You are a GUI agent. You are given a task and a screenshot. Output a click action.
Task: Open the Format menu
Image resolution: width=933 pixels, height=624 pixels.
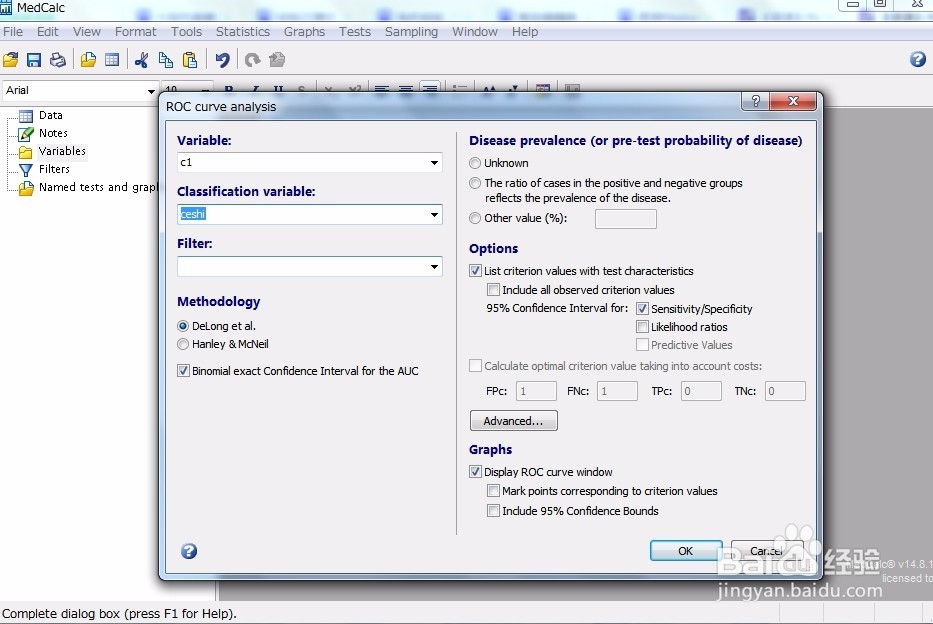[x=136, y=32]
